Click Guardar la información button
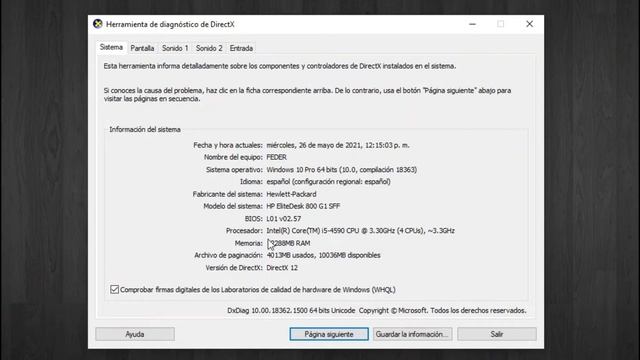The width and height of the screenshot is (640, 360). click(412, 334)
